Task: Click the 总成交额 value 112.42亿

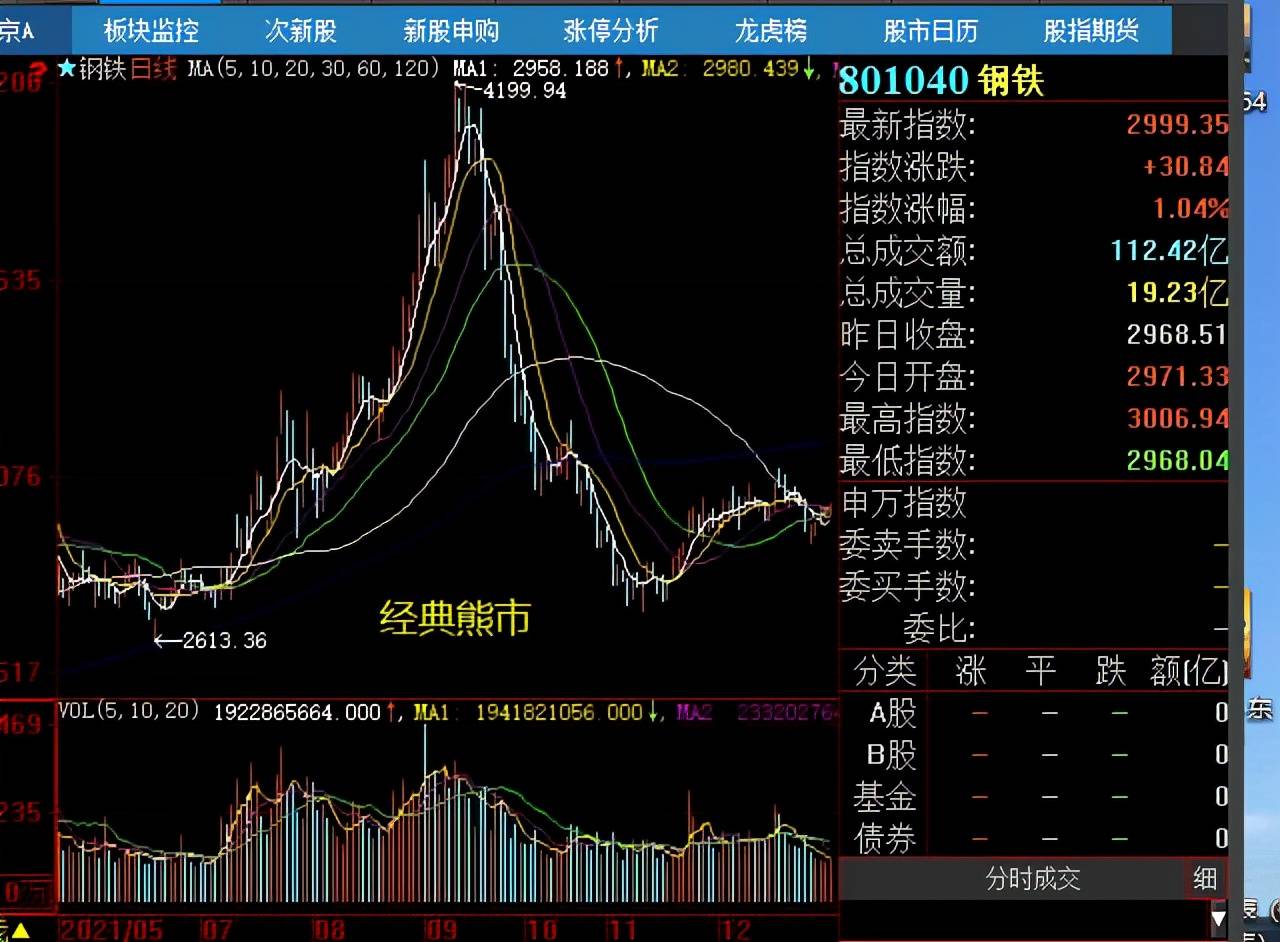Action: (1169, 250)
